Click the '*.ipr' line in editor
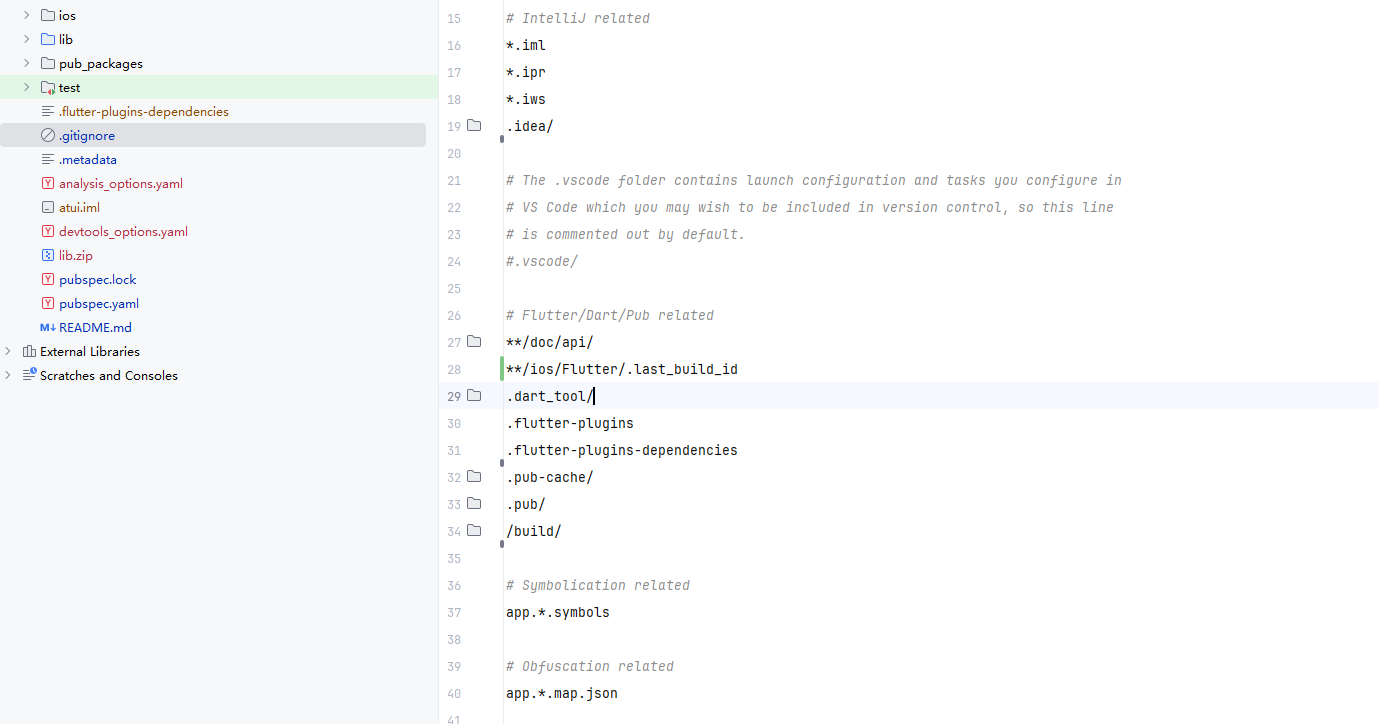1379x724 pixels. [526, 72]
